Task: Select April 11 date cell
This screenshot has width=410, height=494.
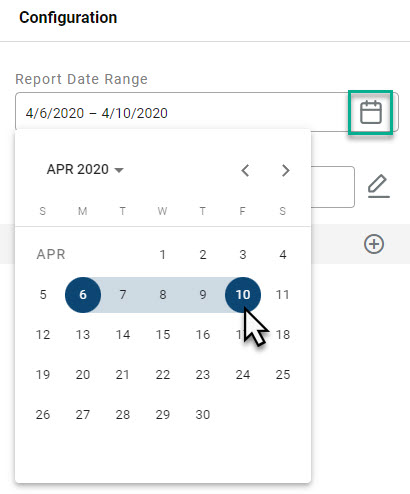Action: click(x=283, y=295)
